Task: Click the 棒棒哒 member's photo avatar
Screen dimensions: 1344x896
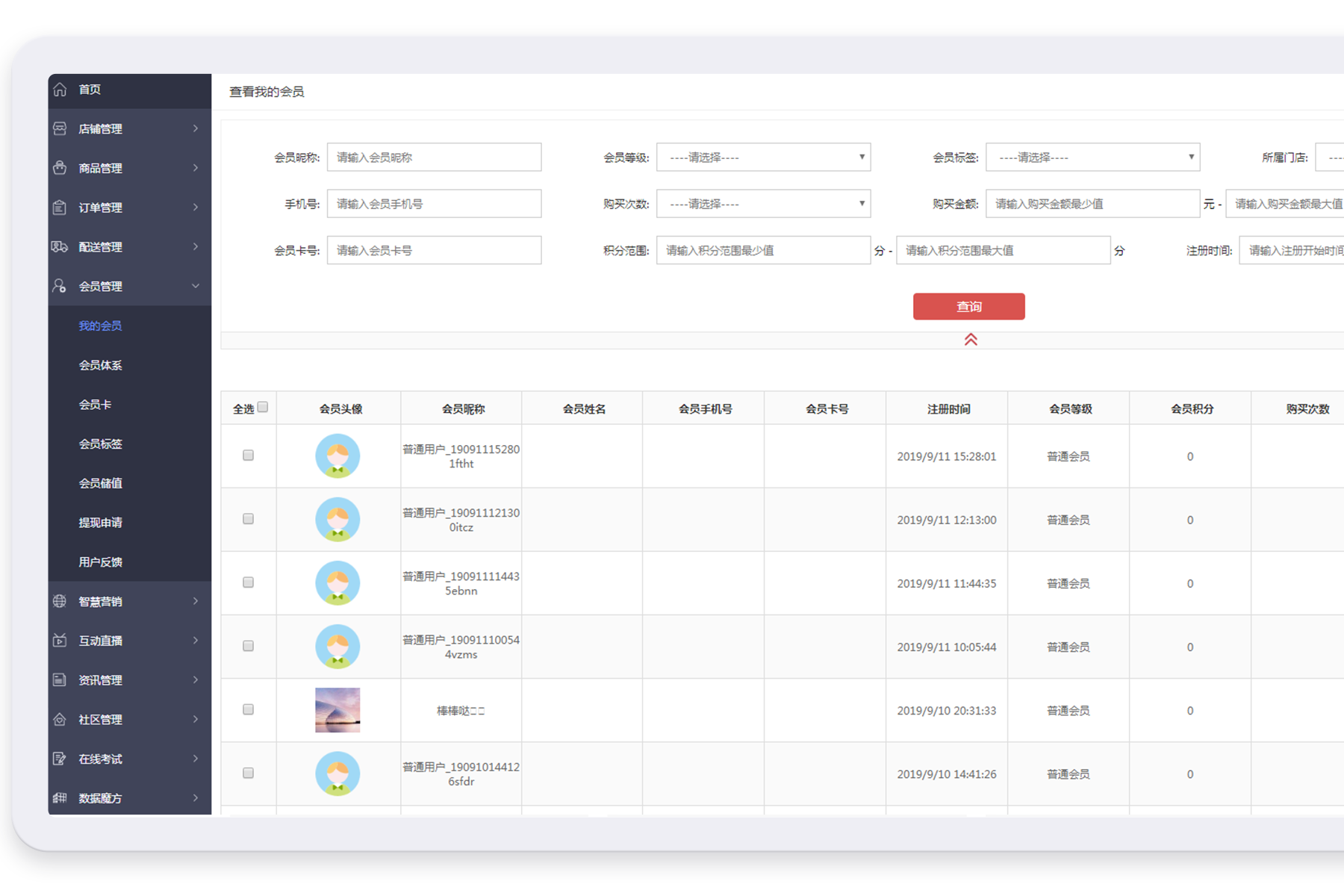Action: coord(337,710)
